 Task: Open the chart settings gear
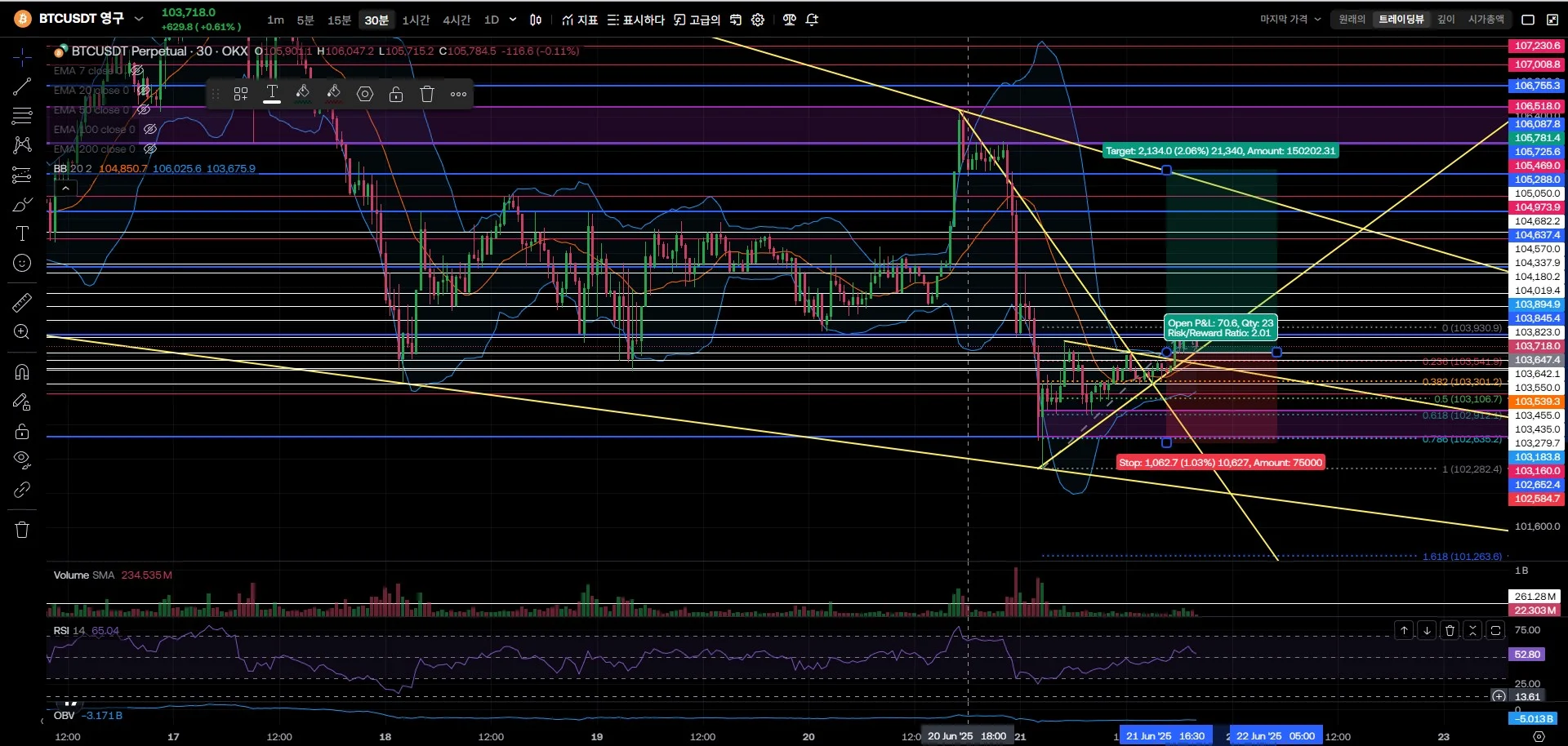(758, 20)
